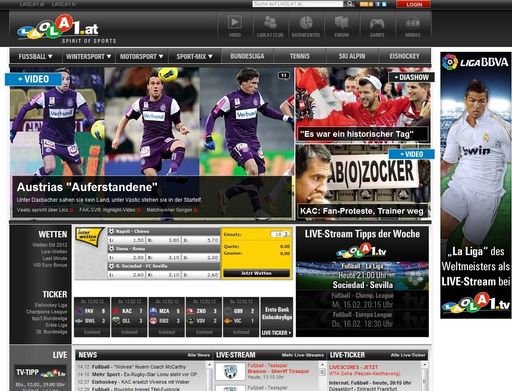Click football icon beside Napoli - Chievo
512x391 pixels.
tap(112, 231)
